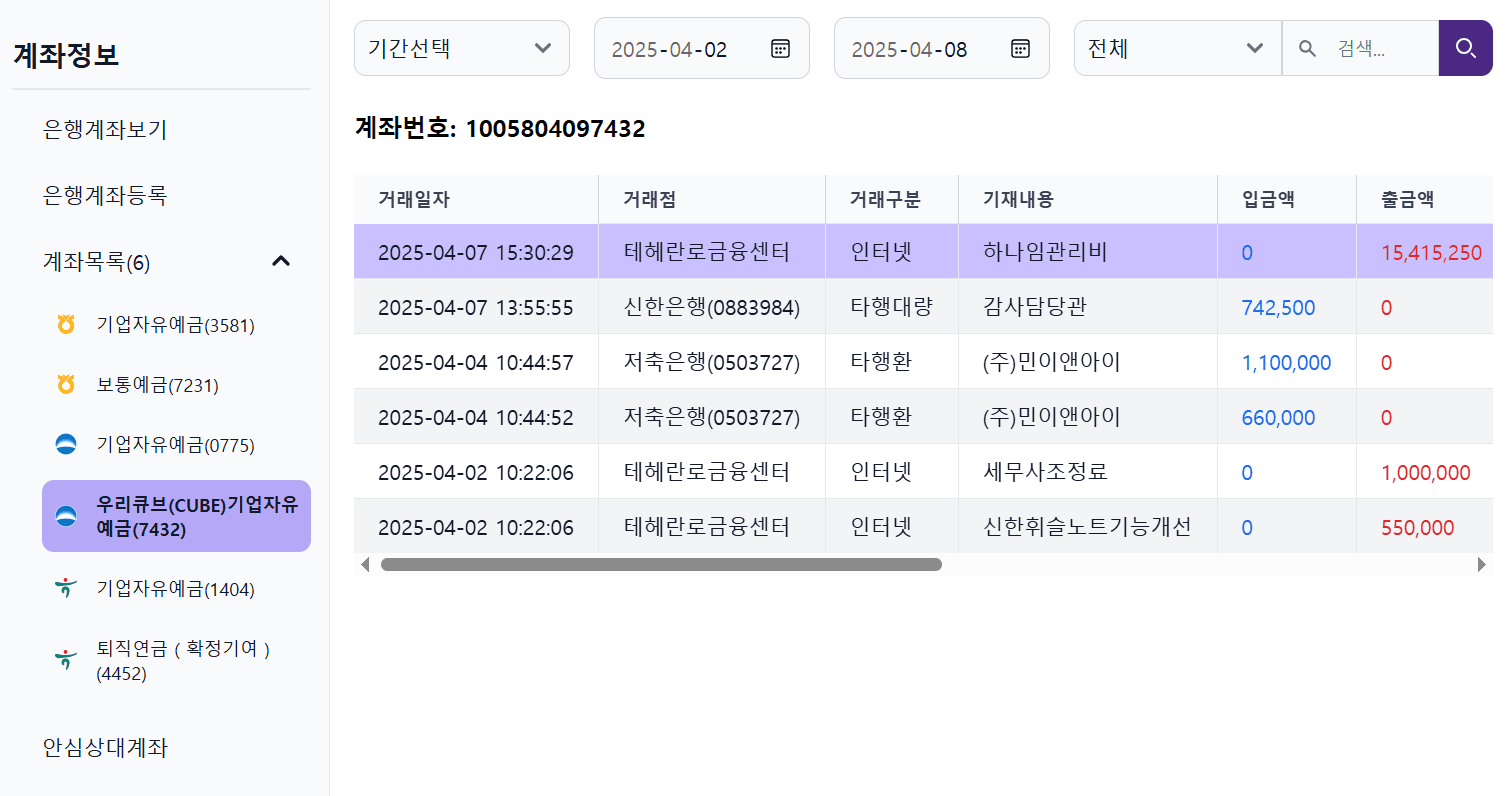Click the purple search magnifier button

point(1465,47)
